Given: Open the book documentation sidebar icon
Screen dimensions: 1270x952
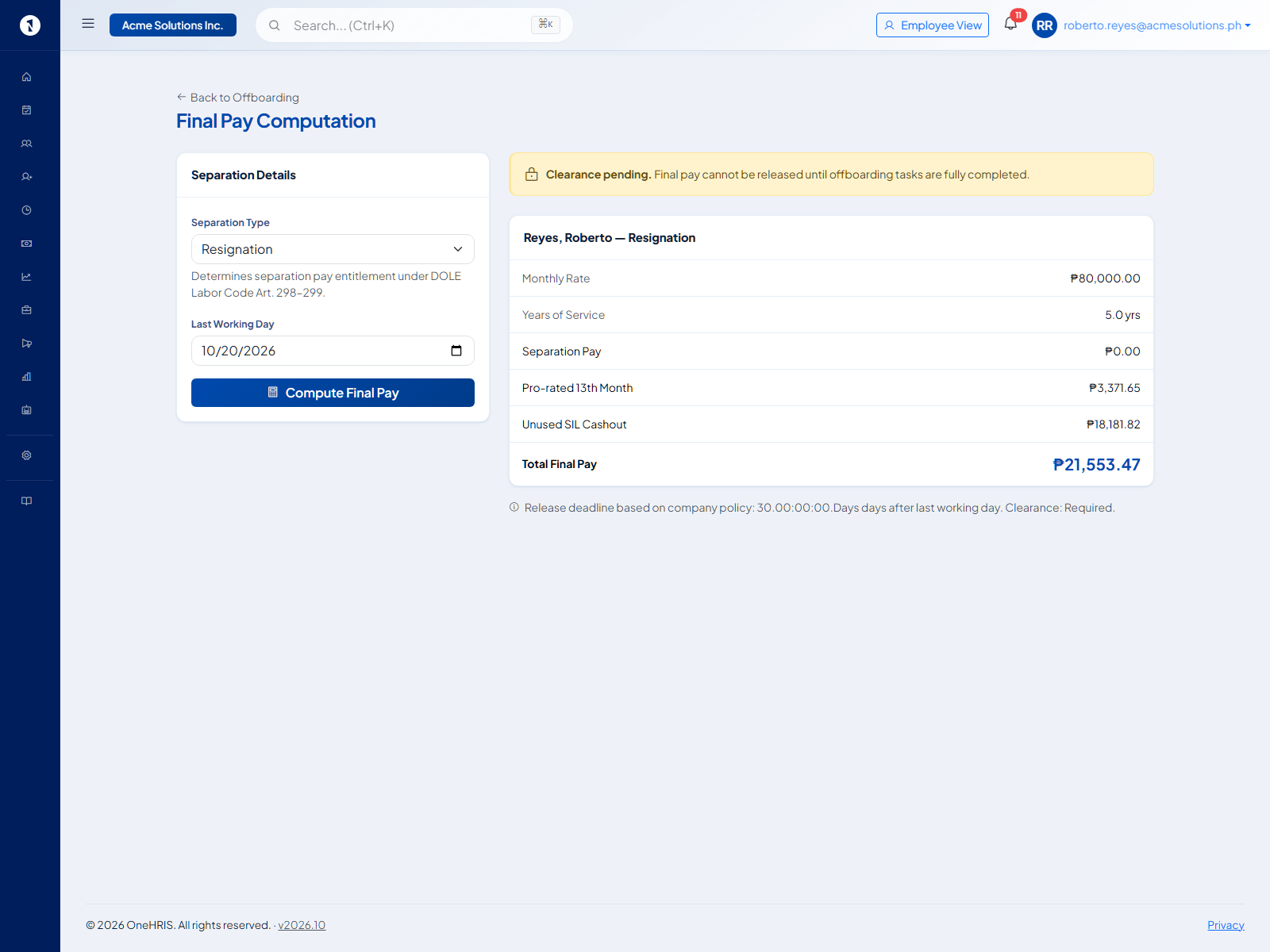Looking at the screenshot, I should click(26, 501).
